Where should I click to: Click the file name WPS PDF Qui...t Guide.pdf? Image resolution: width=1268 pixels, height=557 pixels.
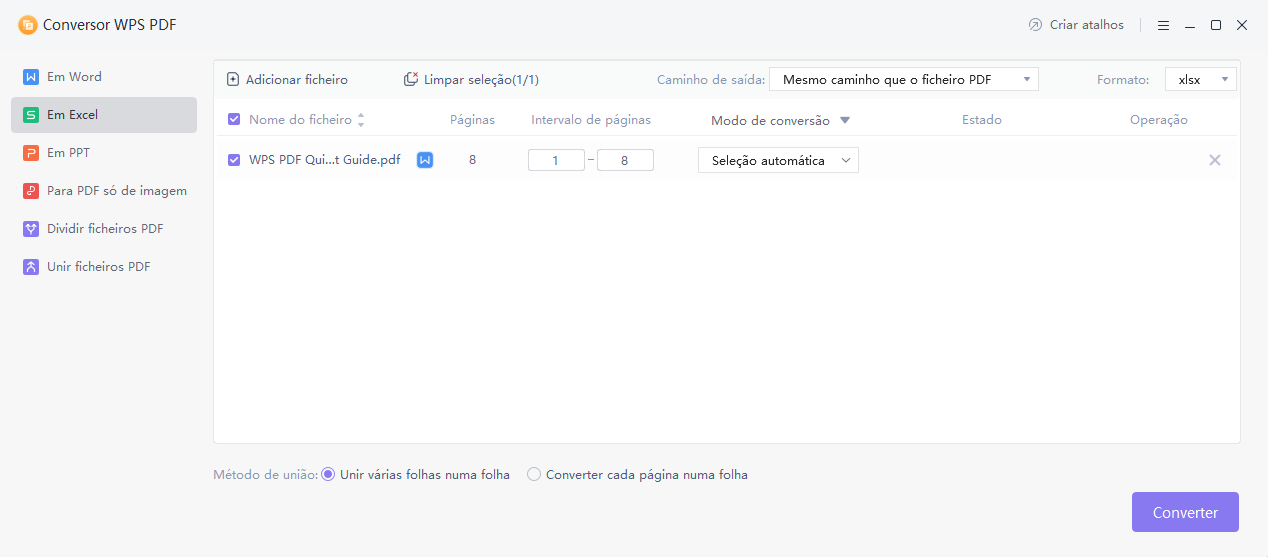(x=325, y=160)
